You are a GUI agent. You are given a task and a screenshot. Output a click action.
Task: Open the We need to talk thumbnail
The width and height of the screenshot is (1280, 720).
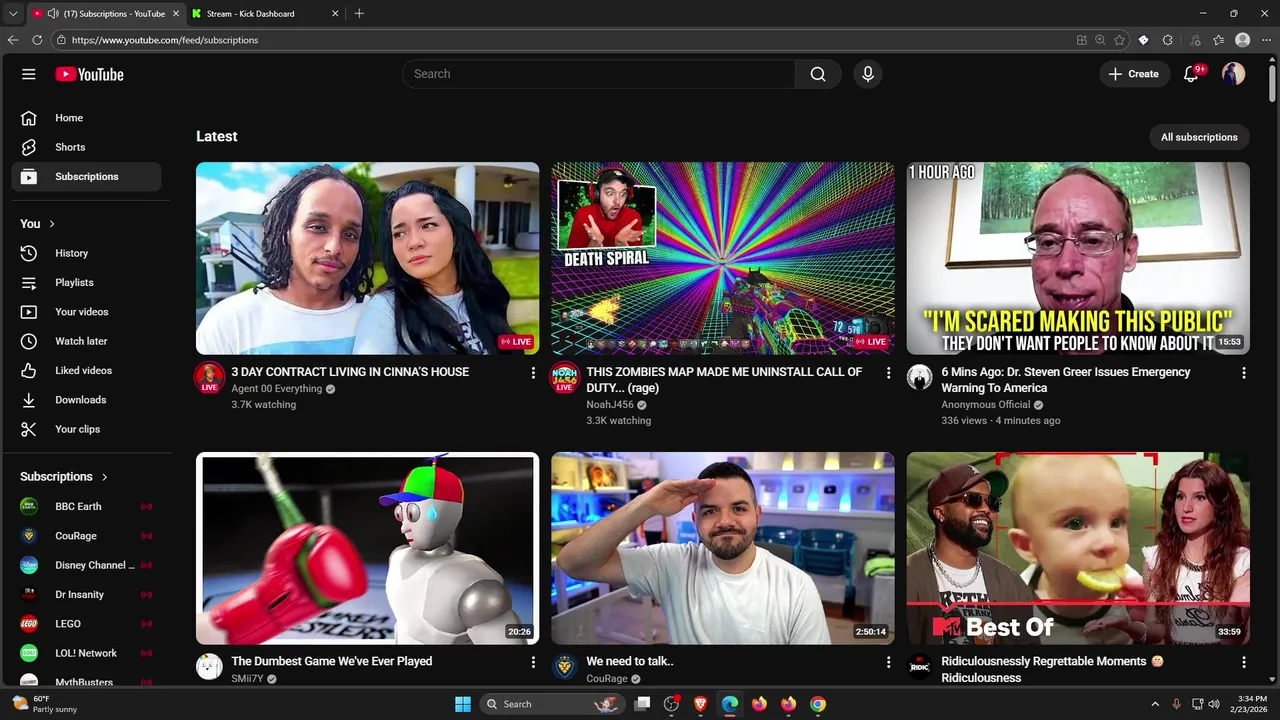[x=723, y=548]
